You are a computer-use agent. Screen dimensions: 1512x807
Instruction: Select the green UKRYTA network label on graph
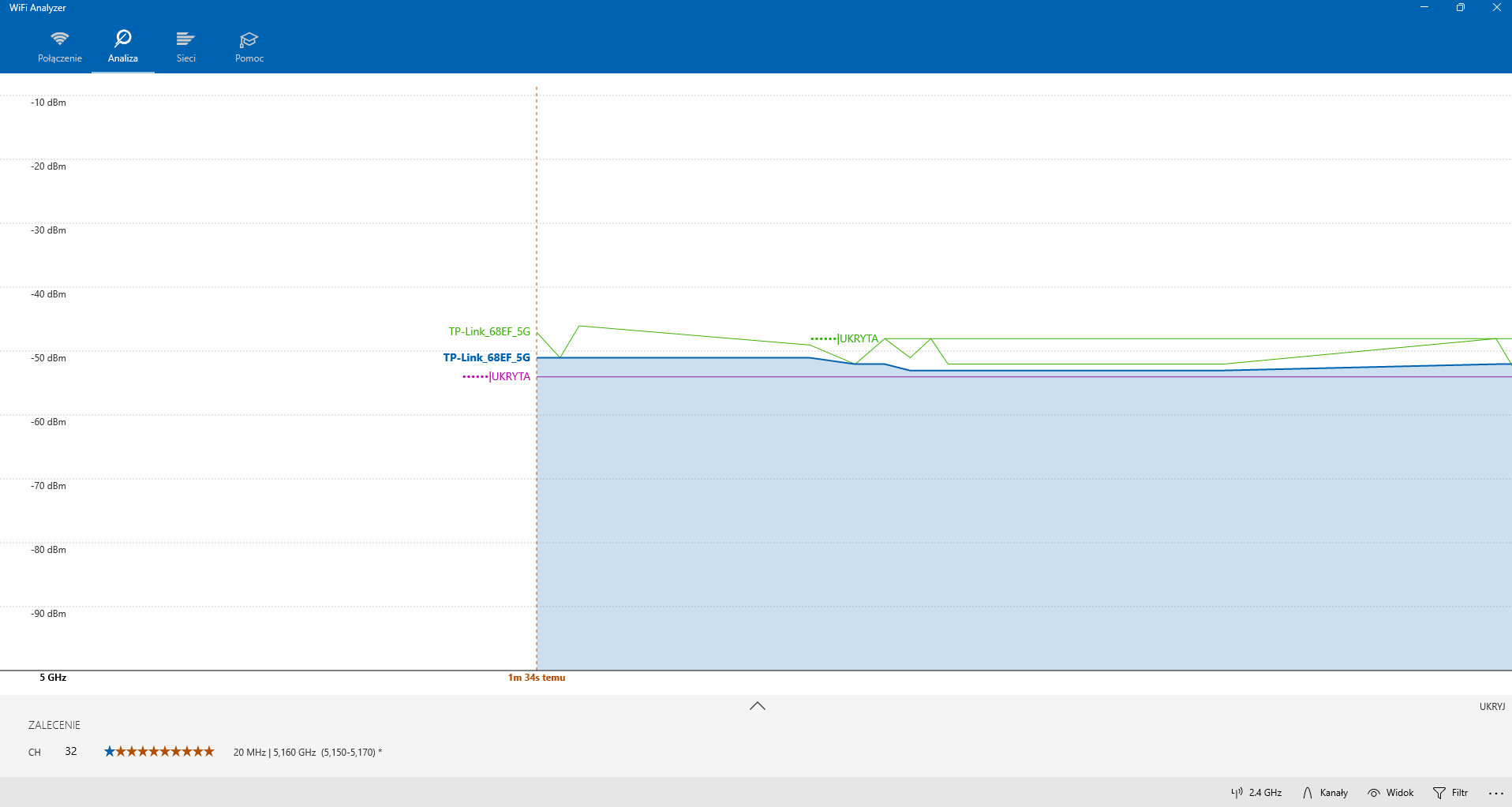coord(844,338)
